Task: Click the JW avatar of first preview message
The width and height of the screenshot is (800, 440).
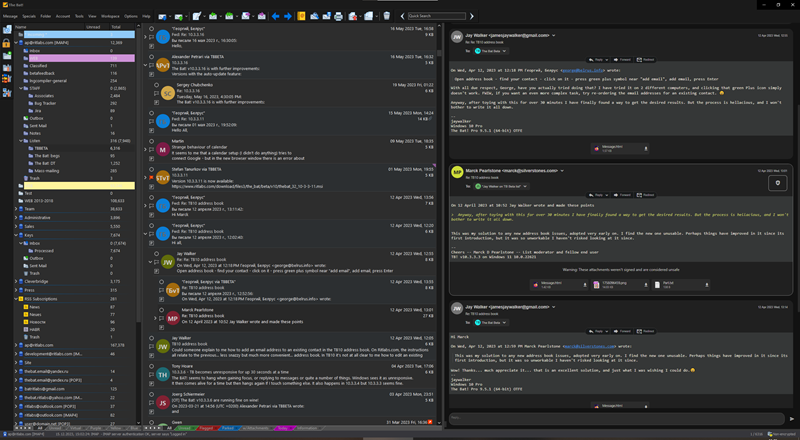Action: click(457, 36)
